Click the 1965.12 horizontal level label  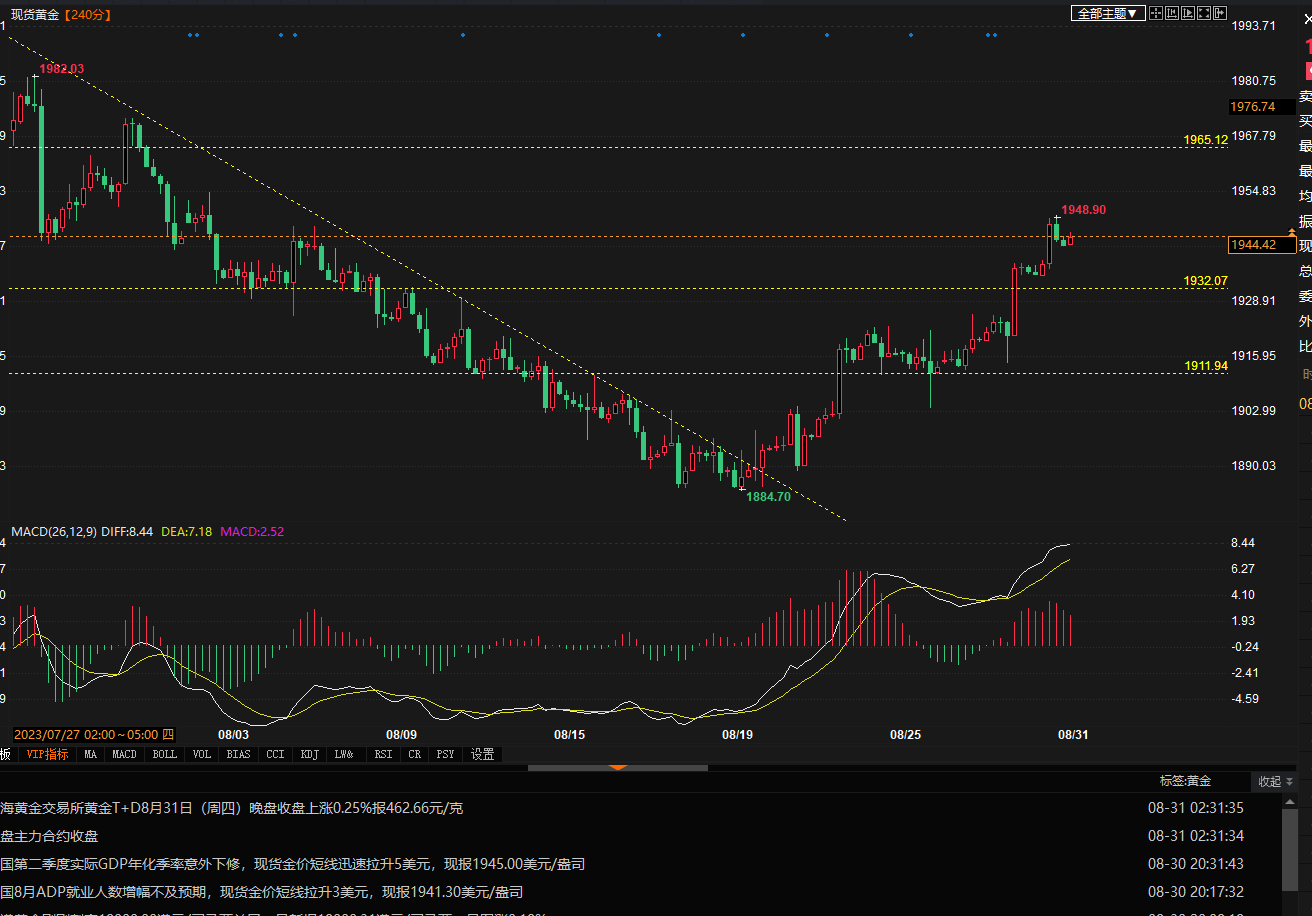pyautogui.click(x=1205, y=139)
